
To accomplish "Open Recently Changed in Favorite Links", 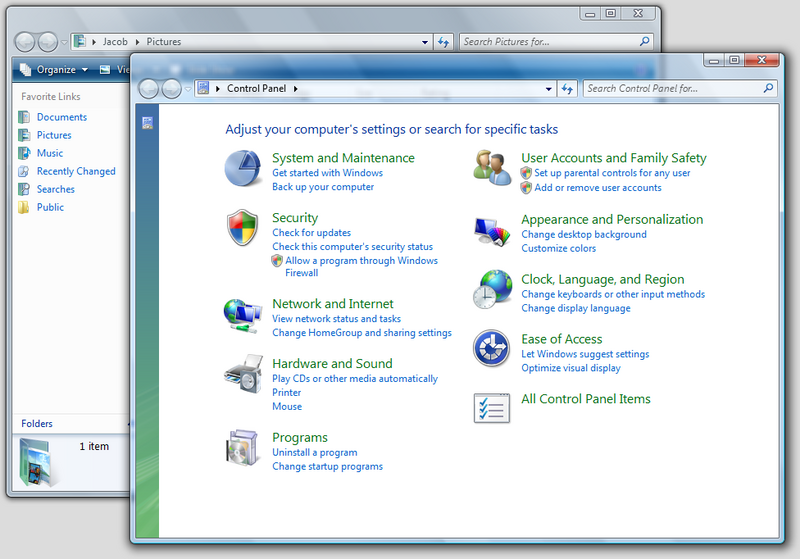I will pyautogui.click(x=76, y=171).
